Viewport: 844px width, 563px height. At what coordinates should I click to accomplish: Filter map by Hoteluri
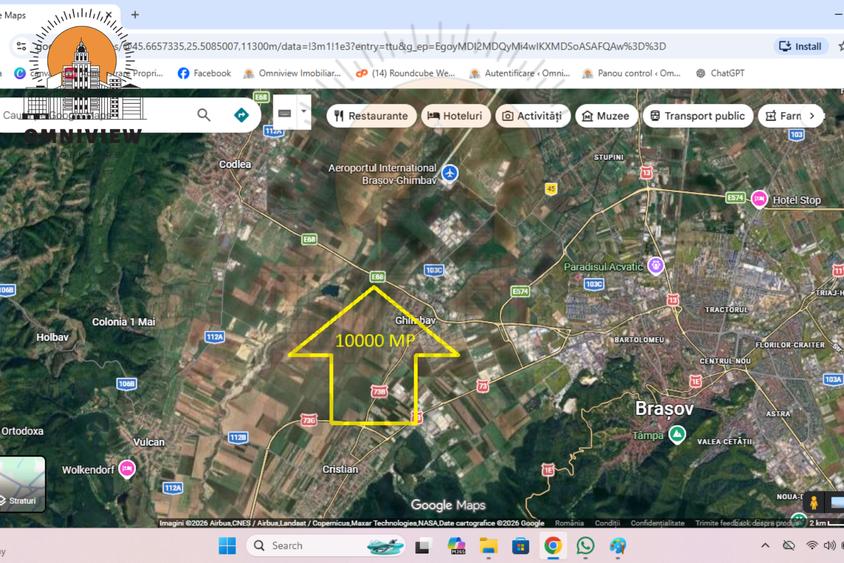click(x=455, y=116)
